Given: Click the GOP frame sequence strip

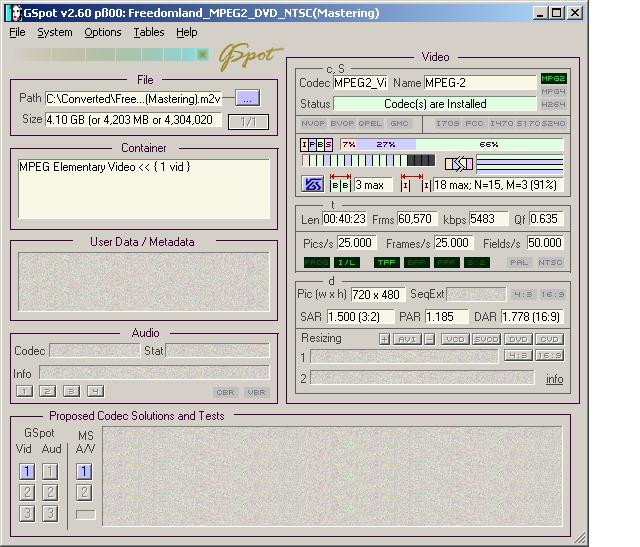Looking at the screenshot, I should click(368, 160).
